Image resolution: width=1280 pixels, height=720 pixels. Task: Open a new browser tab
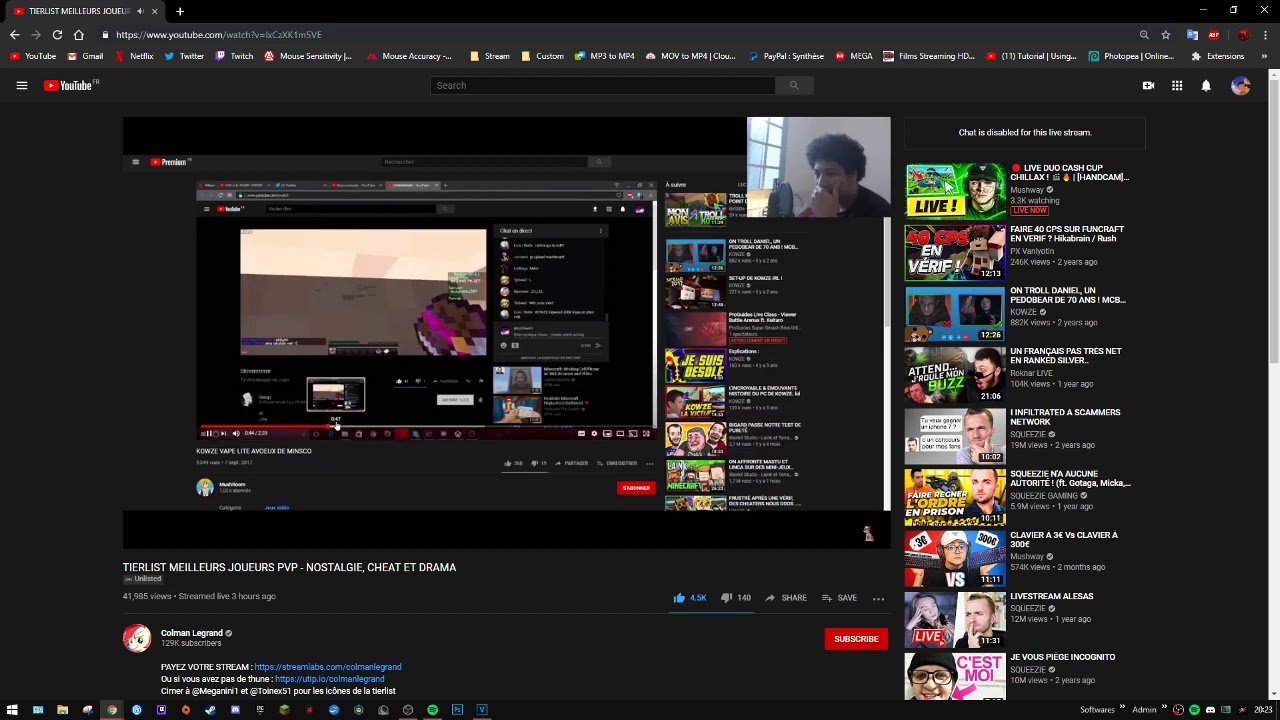pyautogui.click(x=180, y=11)
